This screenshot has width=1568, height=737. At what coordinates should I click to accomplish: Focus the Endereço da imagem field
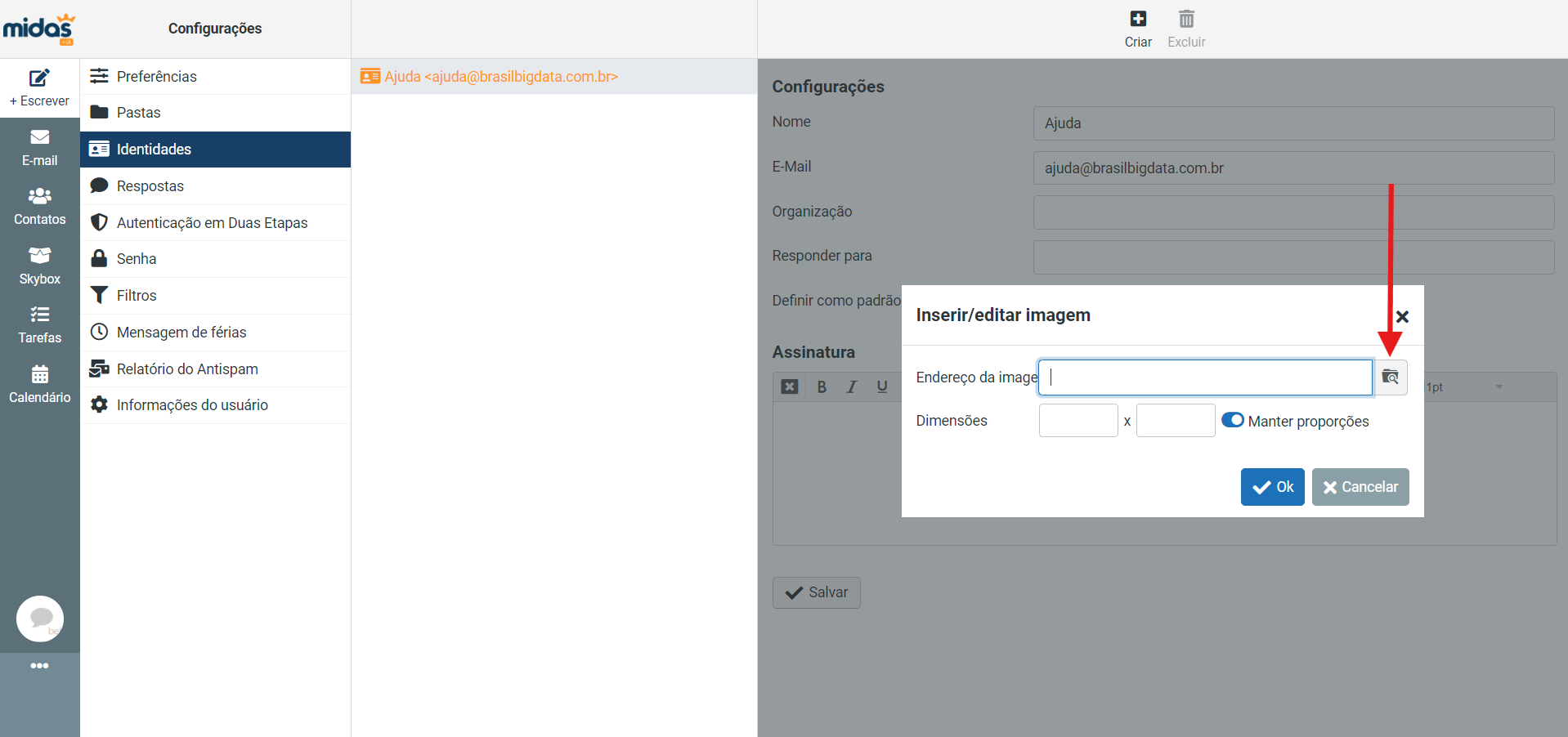pyautogui.click(x=1205, y=377)
